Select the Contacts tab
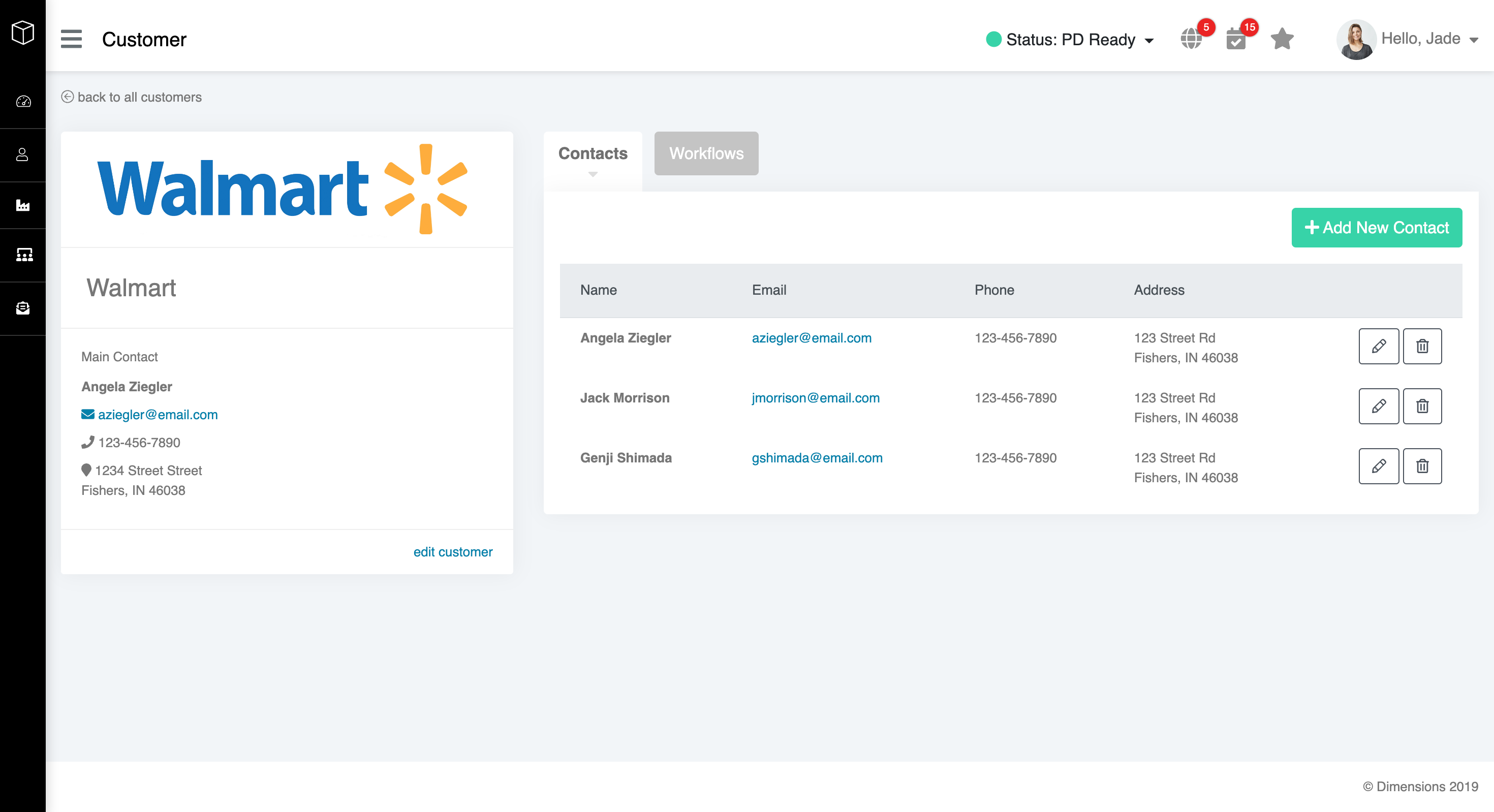The image size is (1494, 812). coord(593,153)
